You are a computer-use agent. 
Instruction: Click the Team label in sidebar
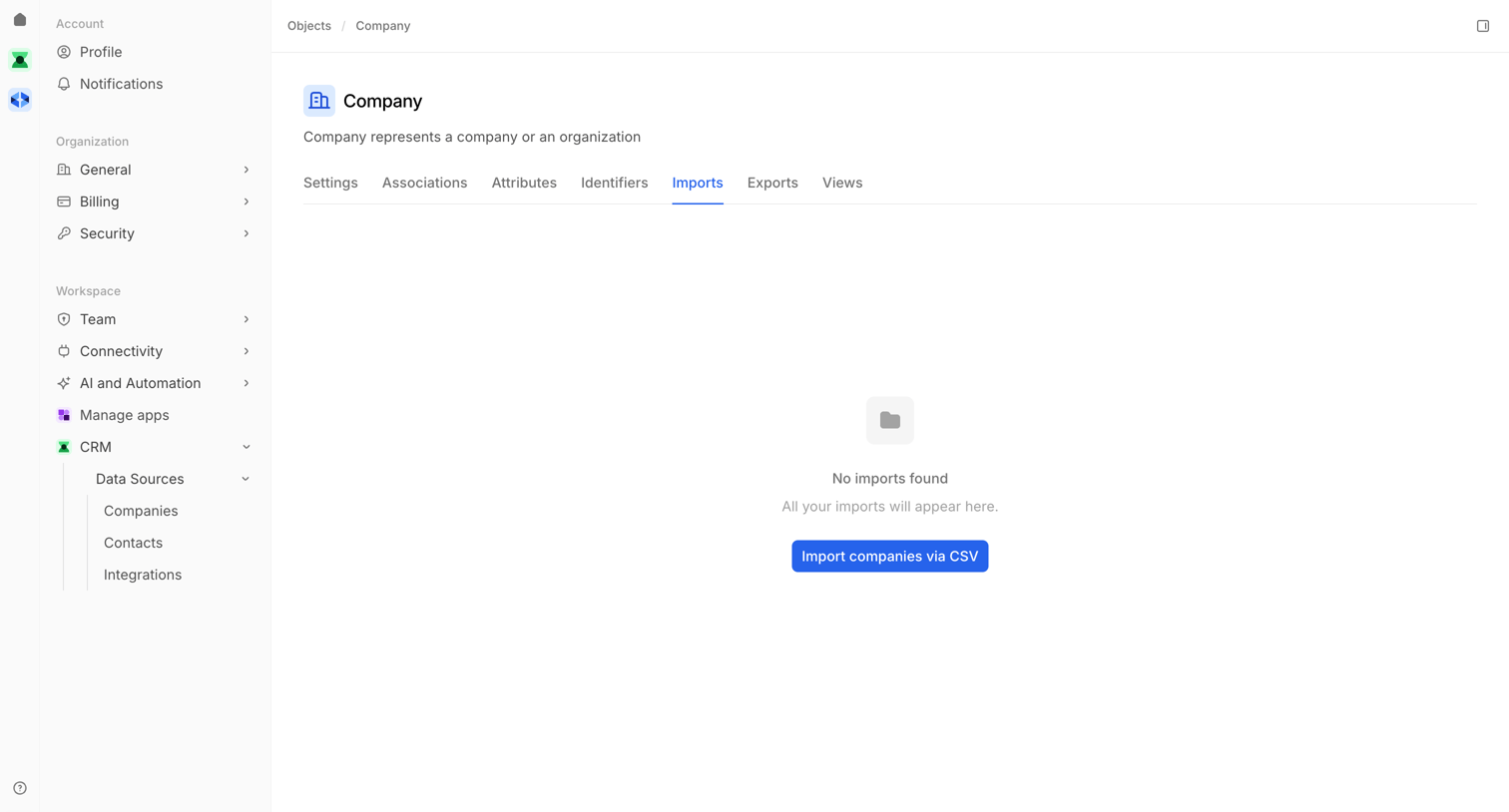coord(98,319)
